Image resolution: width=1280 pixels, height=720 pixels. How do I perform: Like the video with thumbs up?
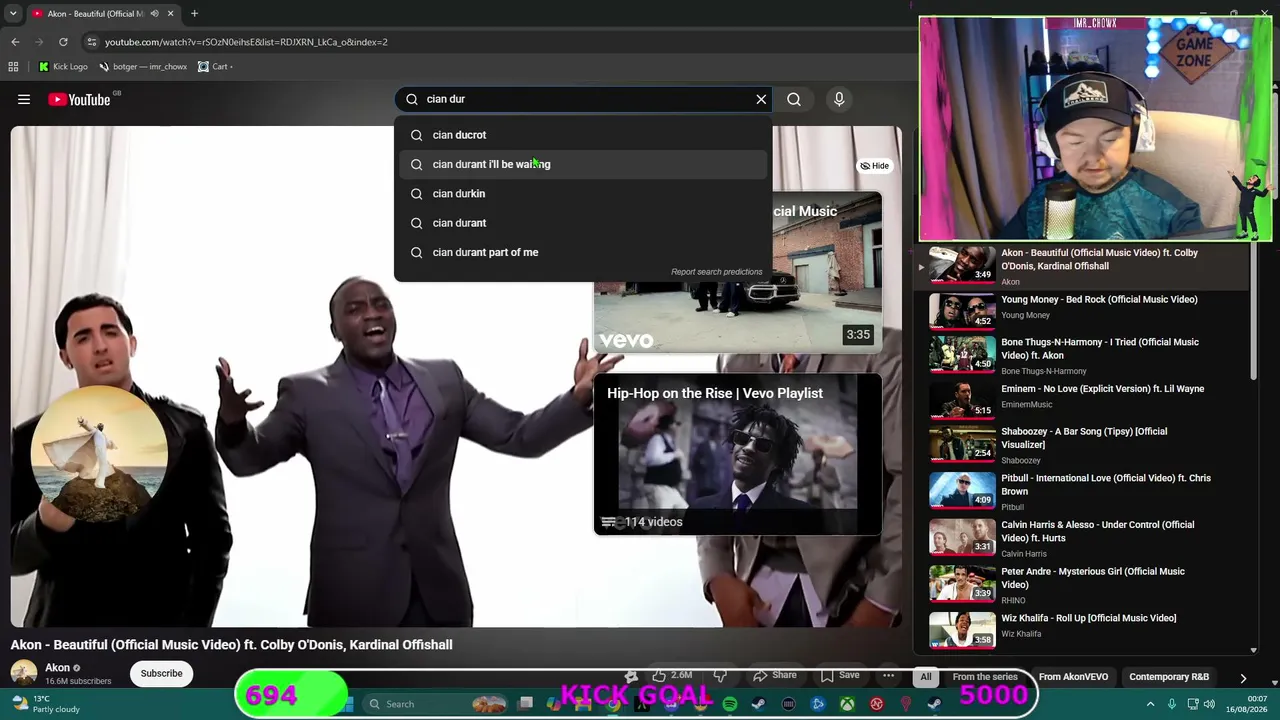coord(672,675)
